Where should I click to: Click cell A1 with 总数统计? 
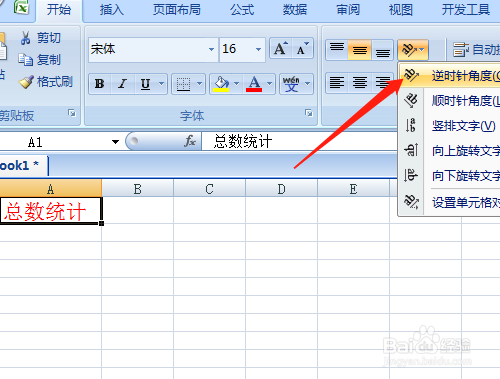[50, 211]
